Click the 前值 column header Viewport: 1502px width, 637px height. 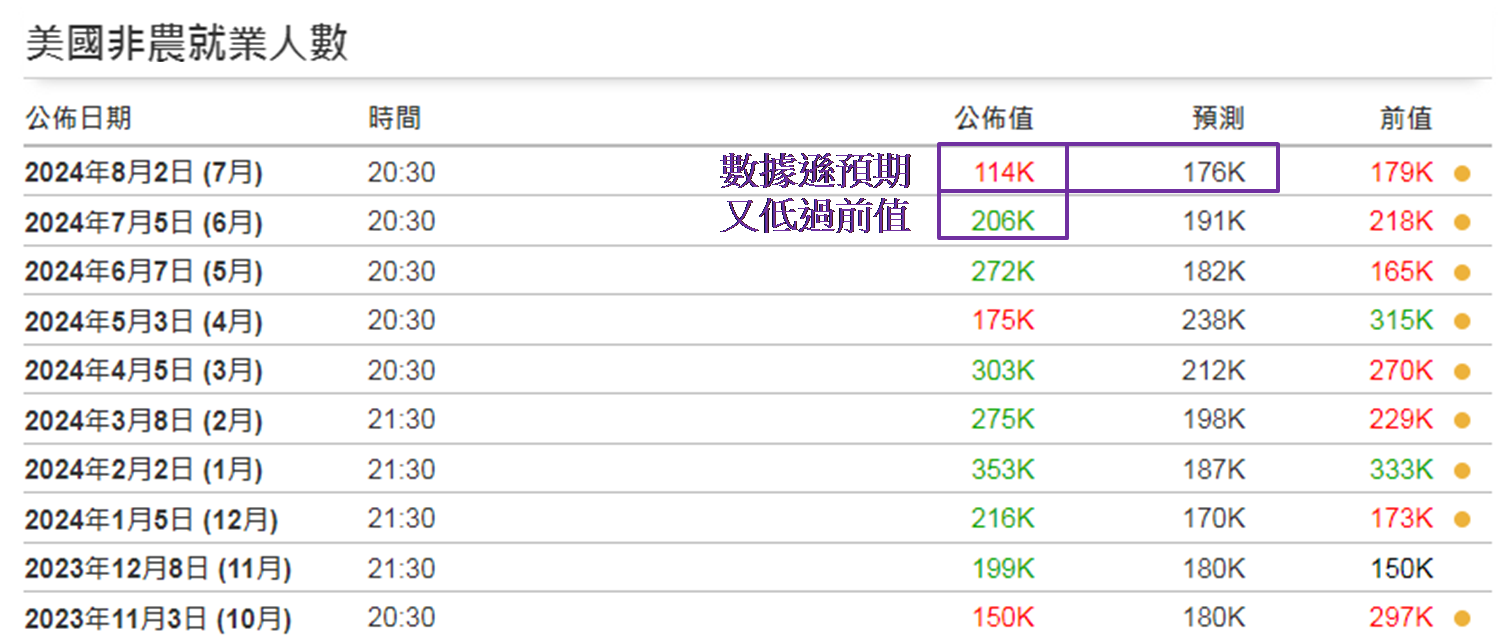click(x=1406, y=119)
